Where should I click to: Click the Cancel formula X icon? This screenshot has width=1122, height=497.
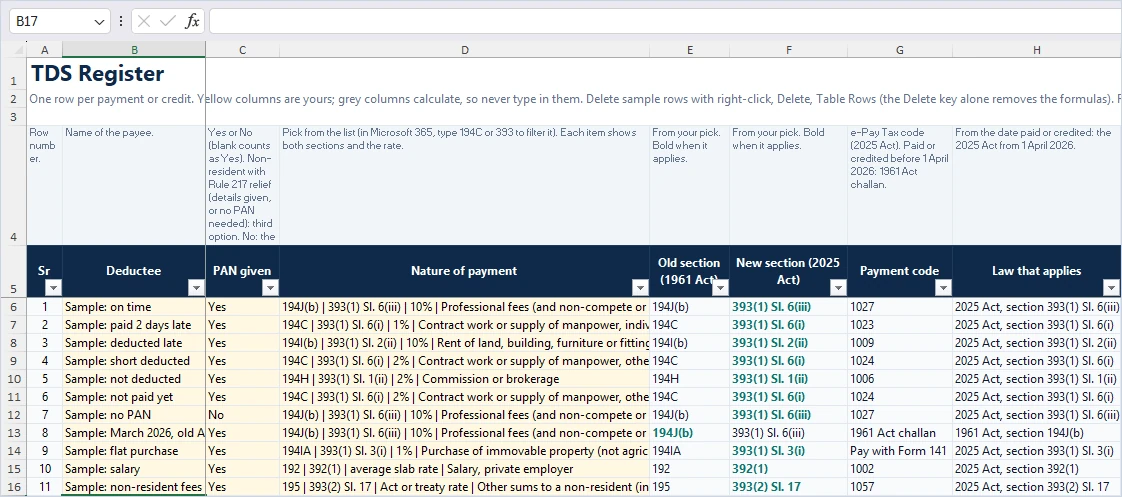click(144, 21)
